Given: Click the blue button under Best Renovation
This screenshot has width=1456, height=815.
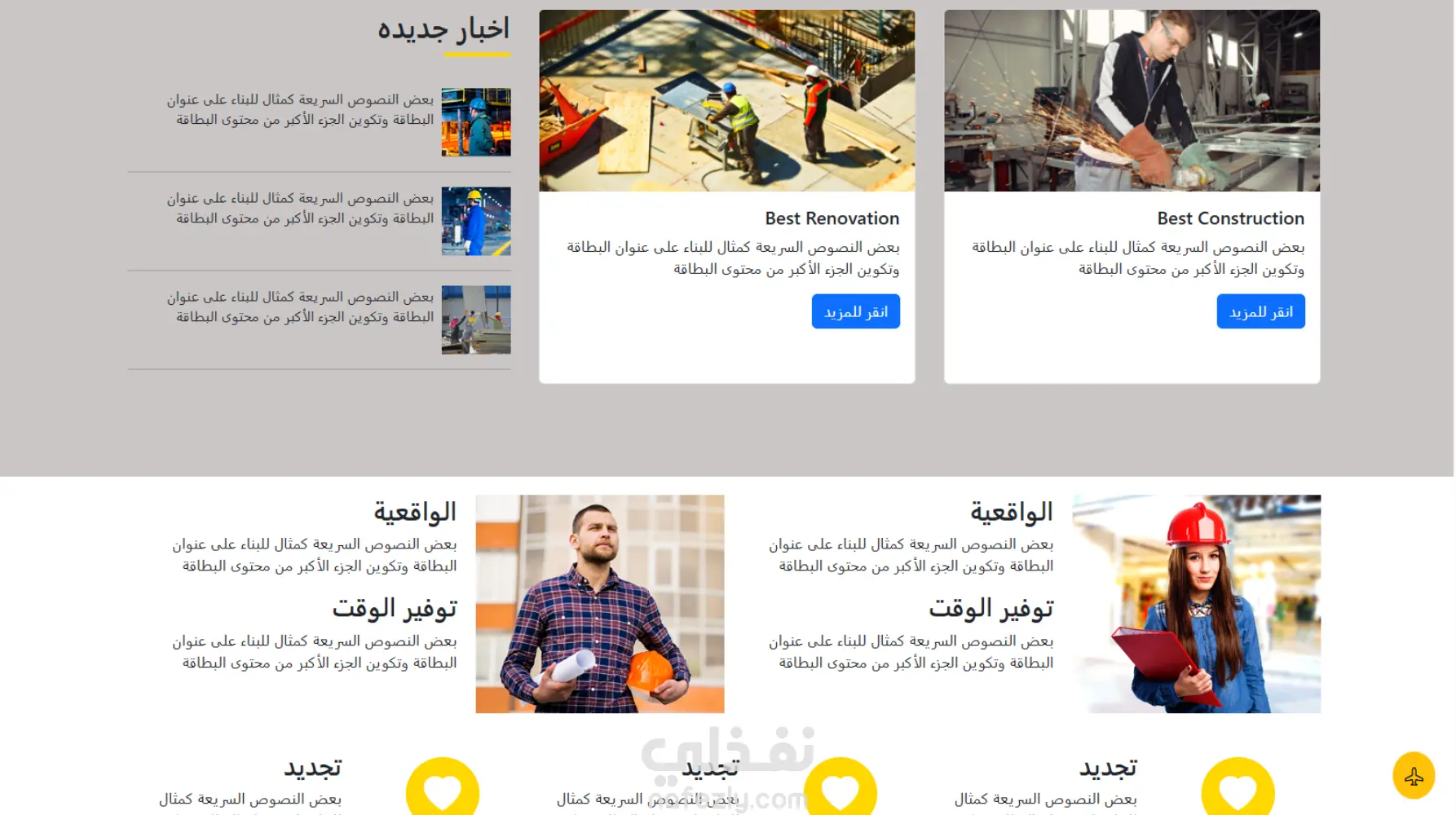Looking at the screenshot, I should pos(856,311).
